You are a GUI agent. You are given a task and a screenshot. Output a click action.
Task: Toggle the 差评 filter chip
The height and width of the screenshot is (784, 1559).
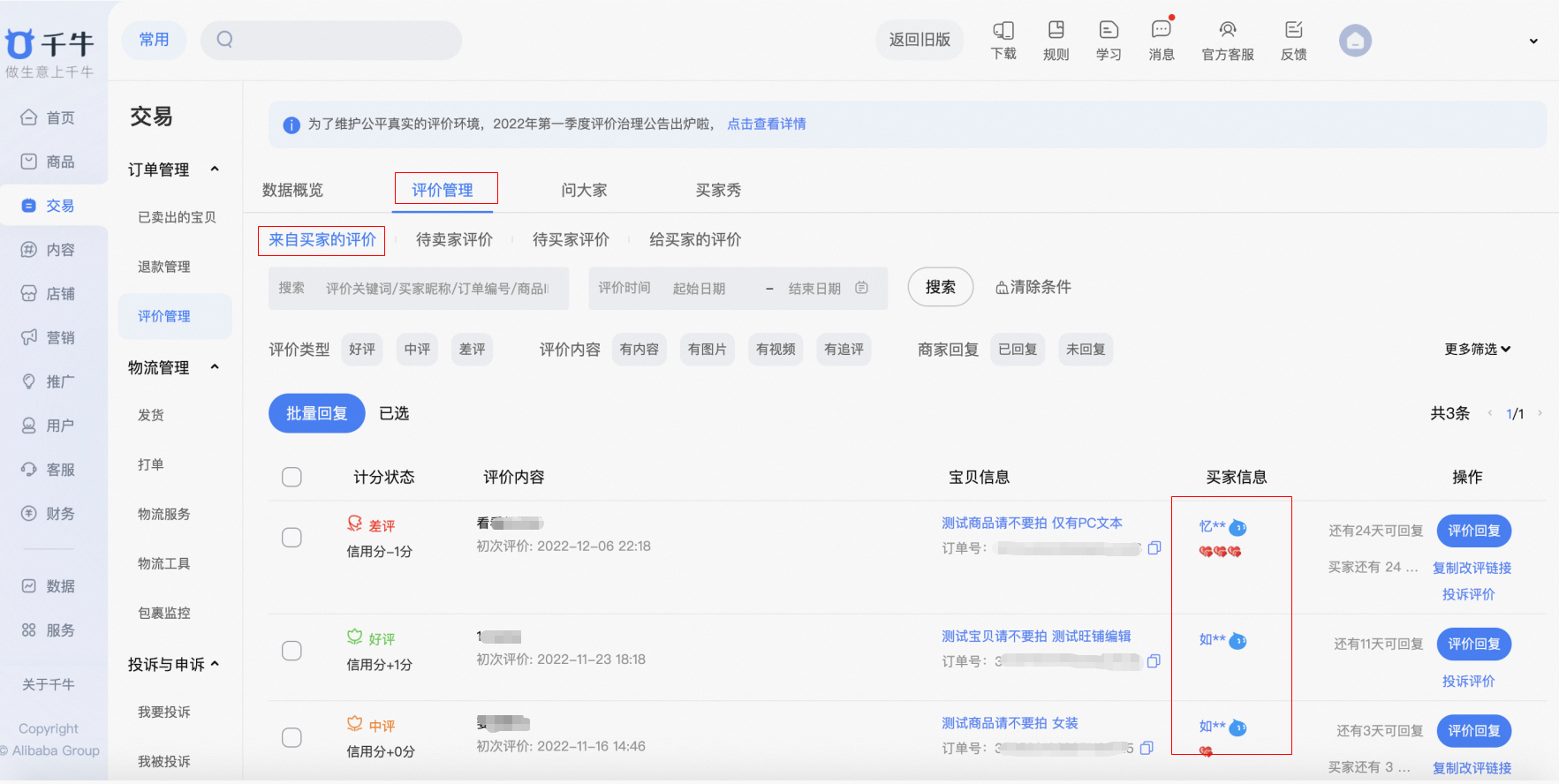click(473, 350)
